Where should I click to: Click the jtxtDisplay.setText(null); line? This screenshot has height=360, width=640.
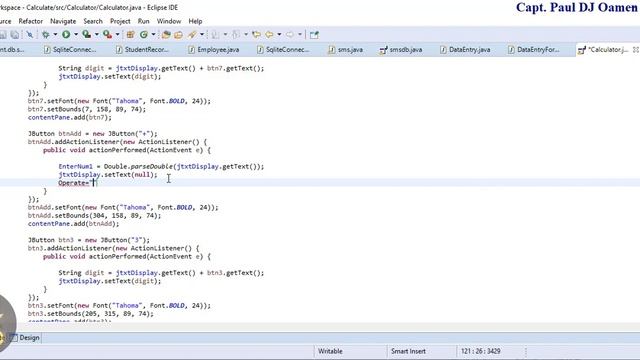point(107,175)
